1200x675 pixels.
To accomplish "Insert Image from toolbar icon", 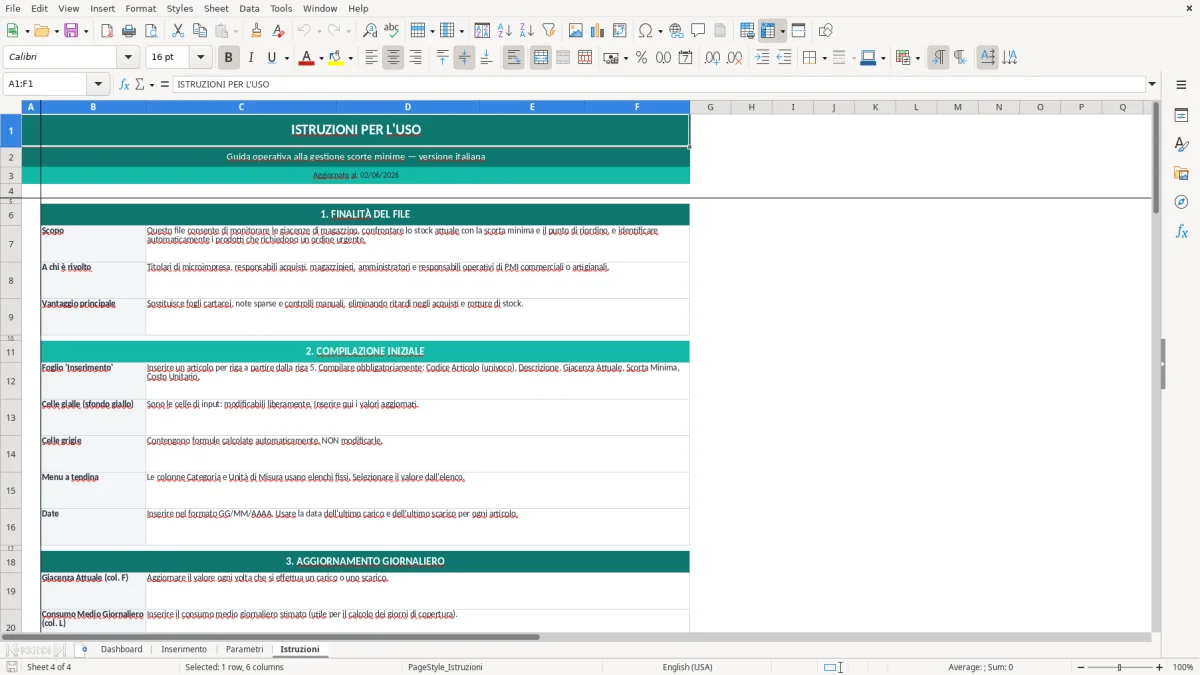I will pyautogui.click(x=576, y=31).
